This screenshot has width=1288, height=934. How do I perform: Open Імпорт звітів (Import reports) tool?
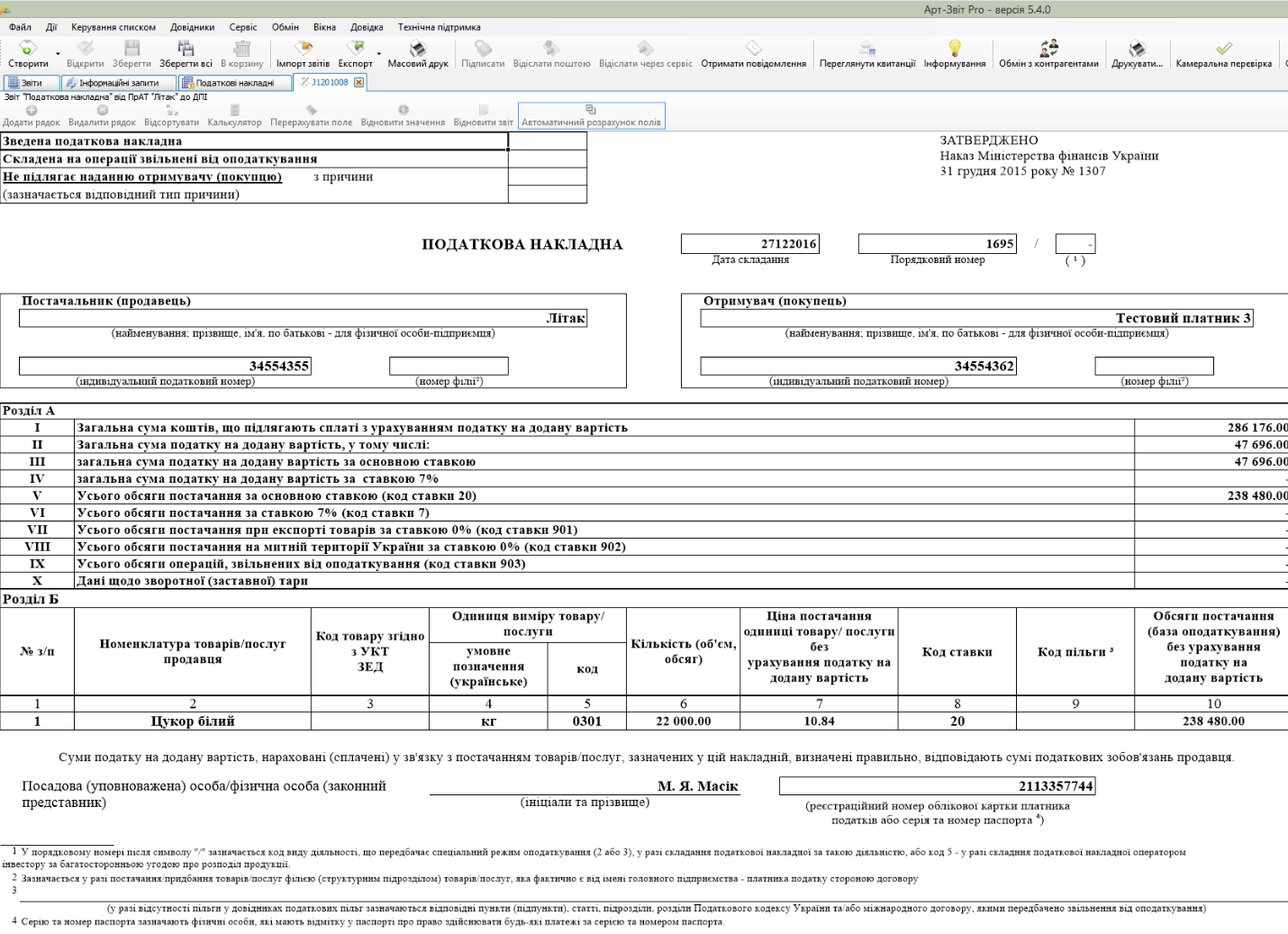click(304, 49)
